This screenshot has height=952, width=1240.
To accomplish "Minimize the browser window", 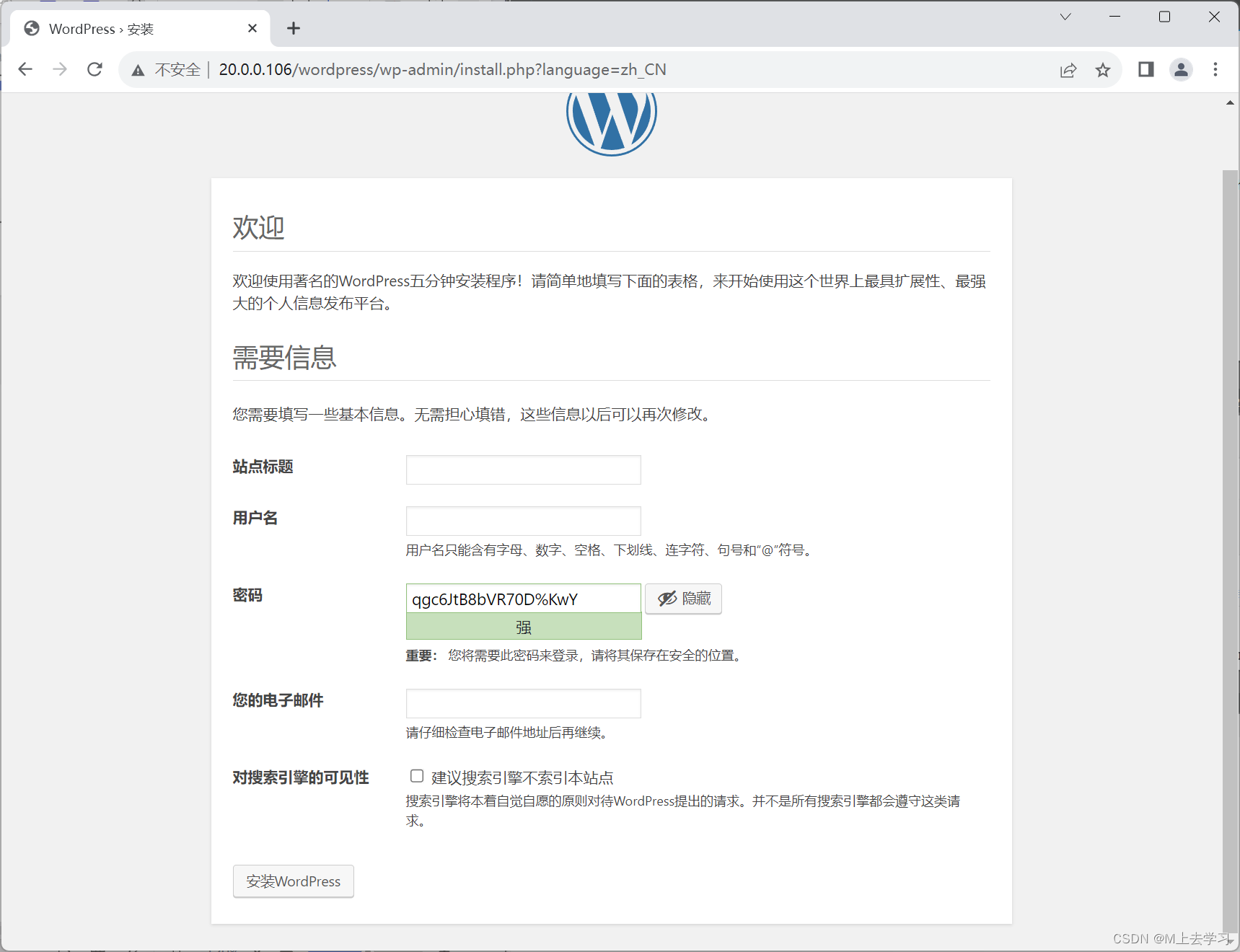I will (1114, 17).
